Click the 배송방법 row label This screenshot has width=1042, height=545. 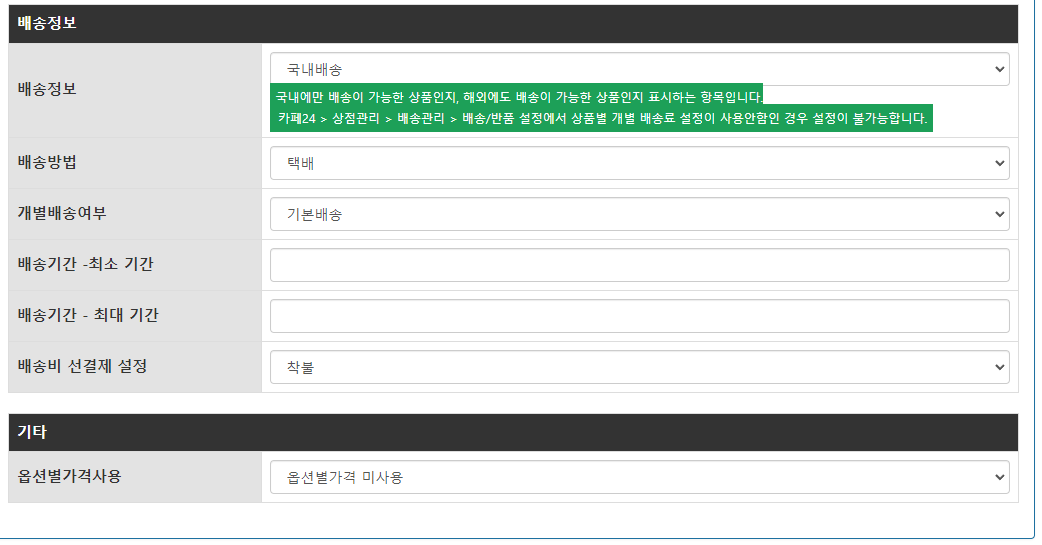coord(48,163)
